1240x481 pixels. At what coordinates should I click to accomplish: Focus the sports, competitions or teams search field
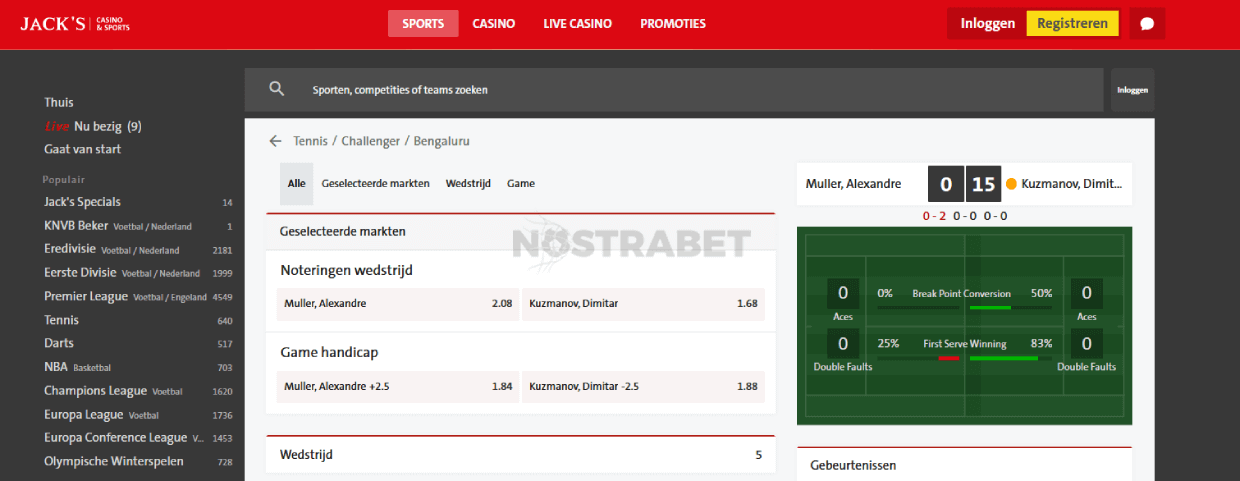point(674,90)
